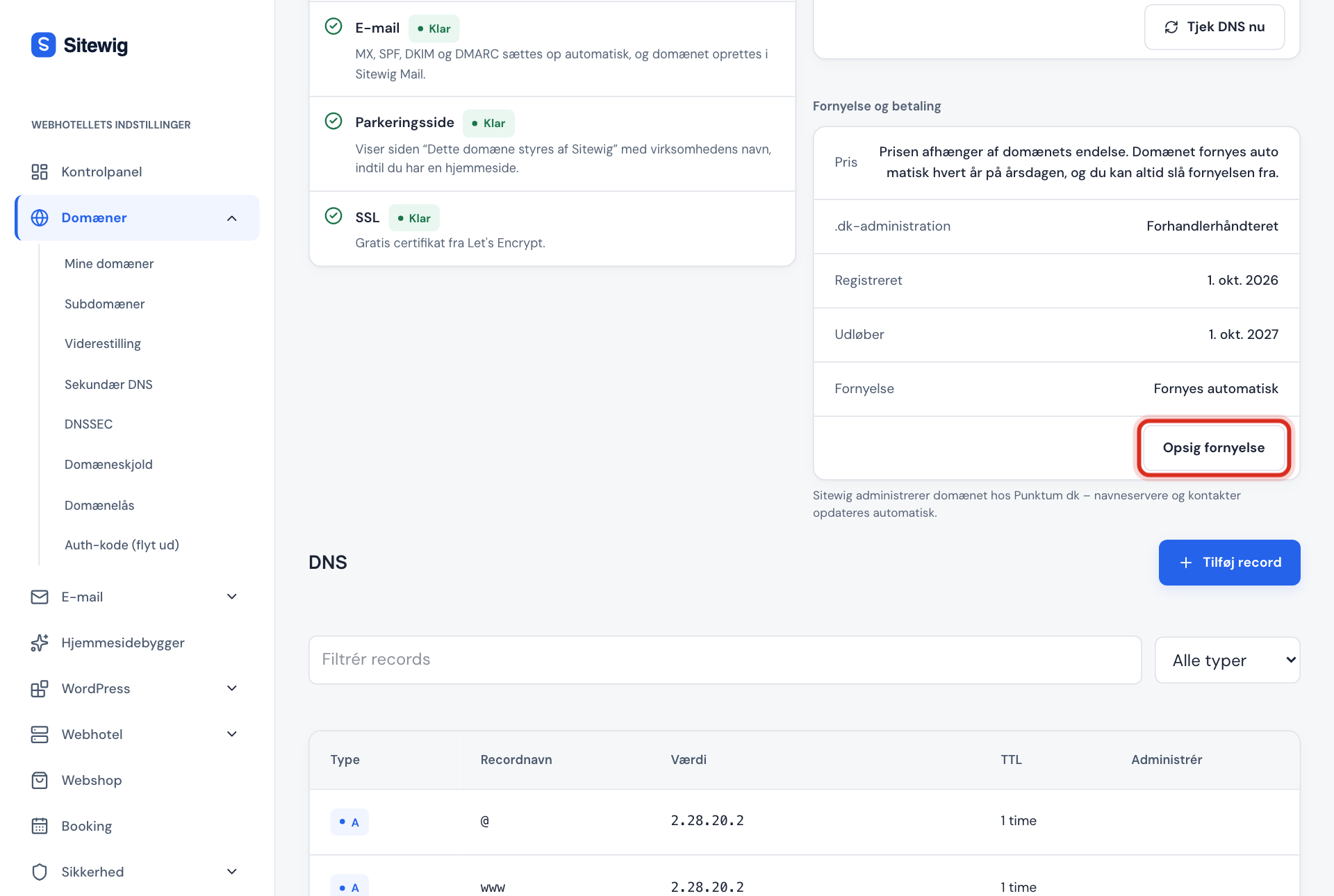Screen dimensions: 1334x896
Task: Expand the E-mail sidebar section chevron
Action: (x=232, y=597)
